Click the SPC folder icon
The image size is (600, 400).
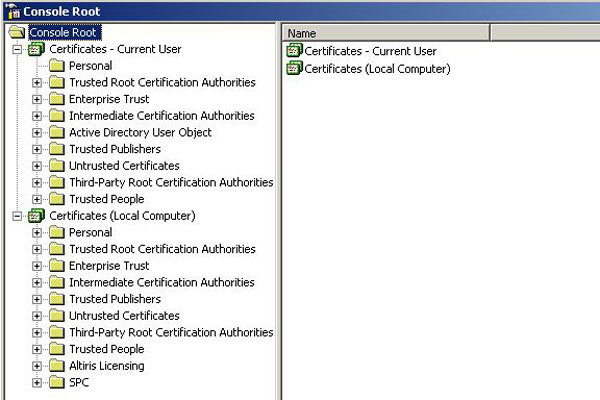point(57,382)
